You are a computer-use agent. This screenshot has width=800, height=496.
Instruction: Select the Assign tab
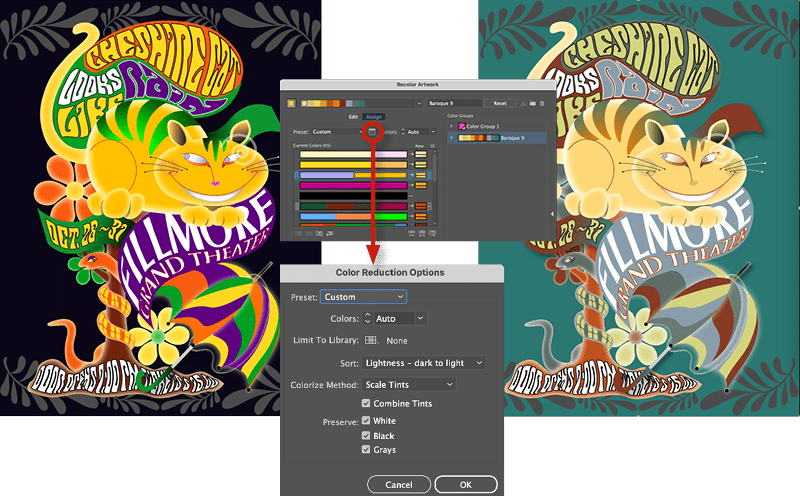[x=372, y=116]
